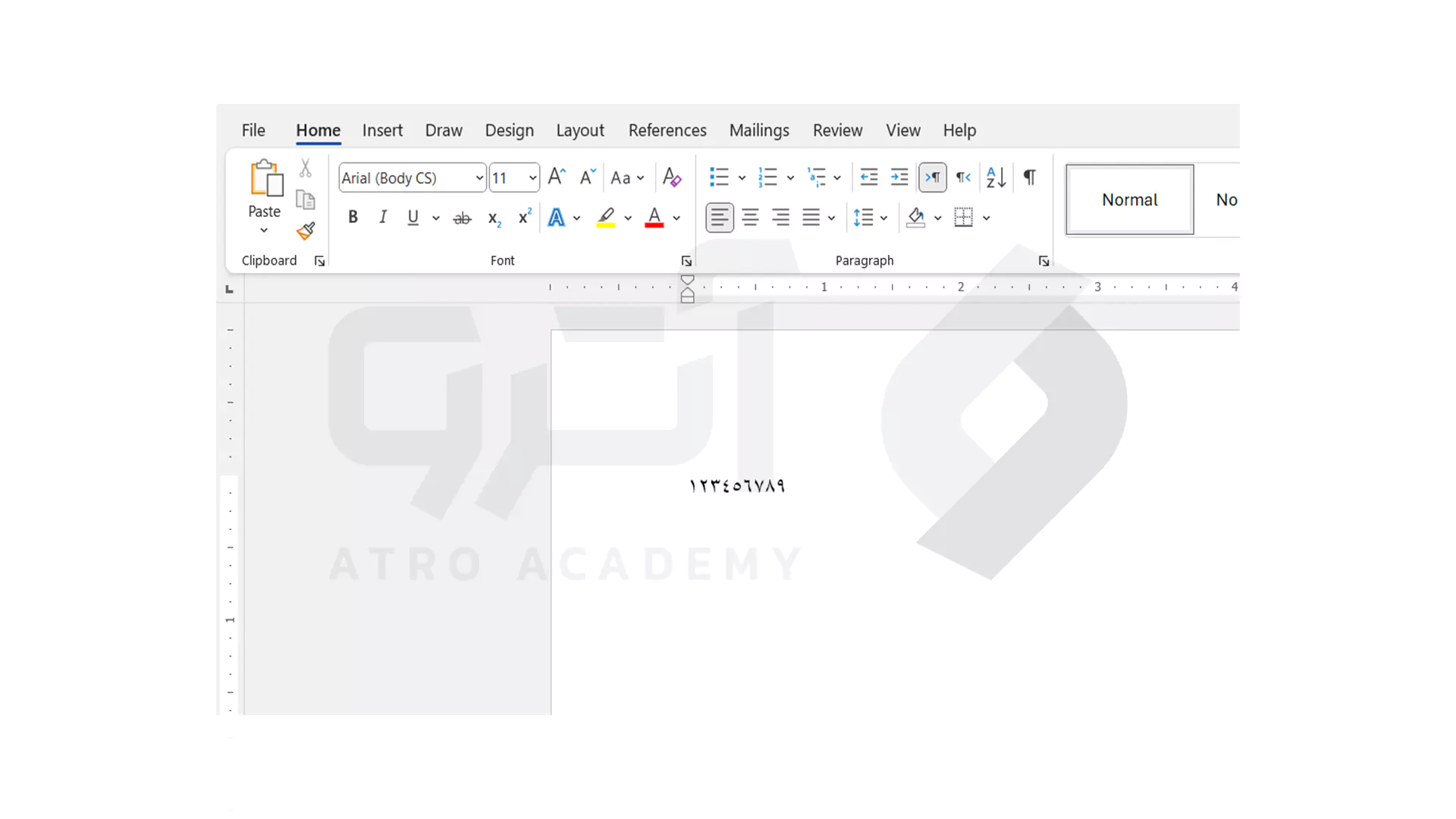Click the Superscript icon
The height and width of the screenshot is (819, 1456).
pyautogui.click(x=524, y=218)
